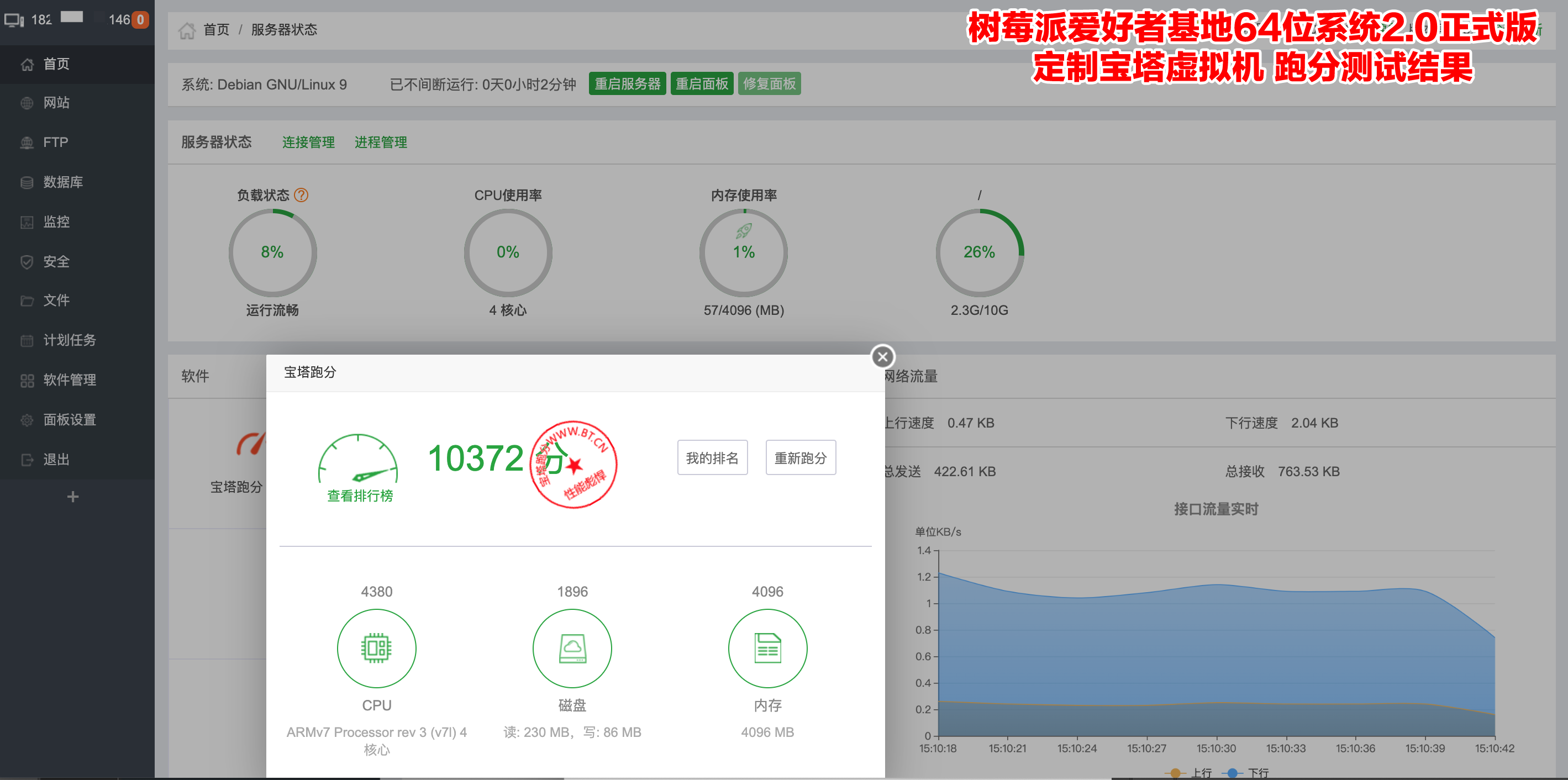Viewport: 1568px width, 780px height.
Task: Open the 查看排行榜 leaderboard link
Action: tap(360, 496)
